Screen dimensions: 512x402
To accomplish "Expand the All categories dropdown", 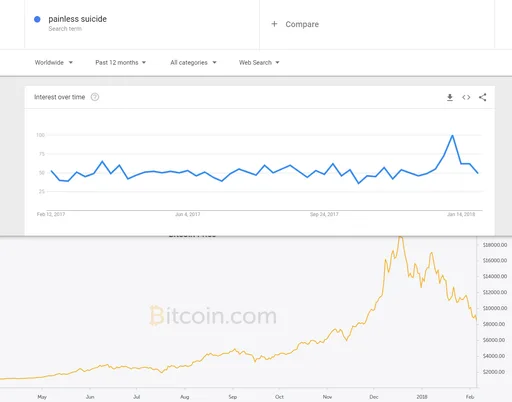I will 193,62.
